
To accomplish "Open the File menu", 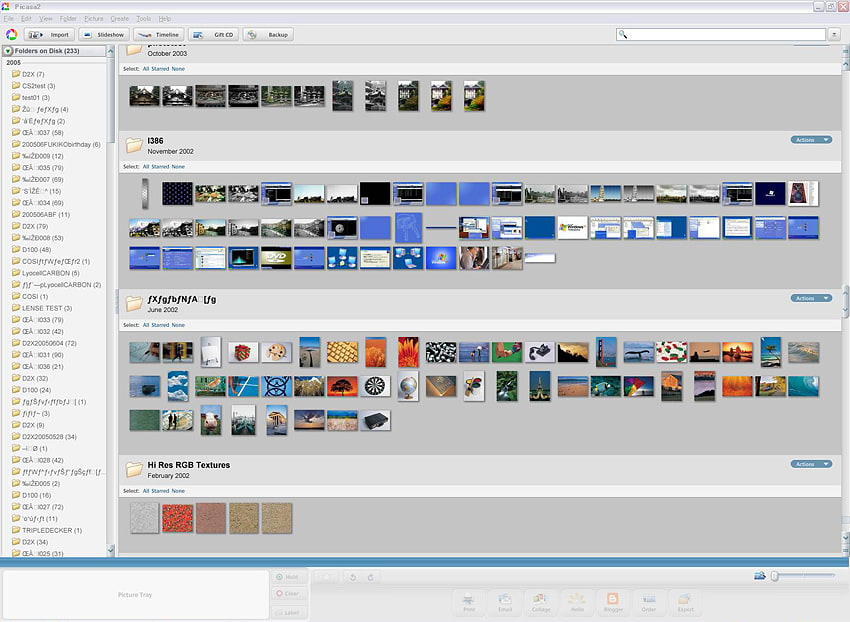I will 8,18.
